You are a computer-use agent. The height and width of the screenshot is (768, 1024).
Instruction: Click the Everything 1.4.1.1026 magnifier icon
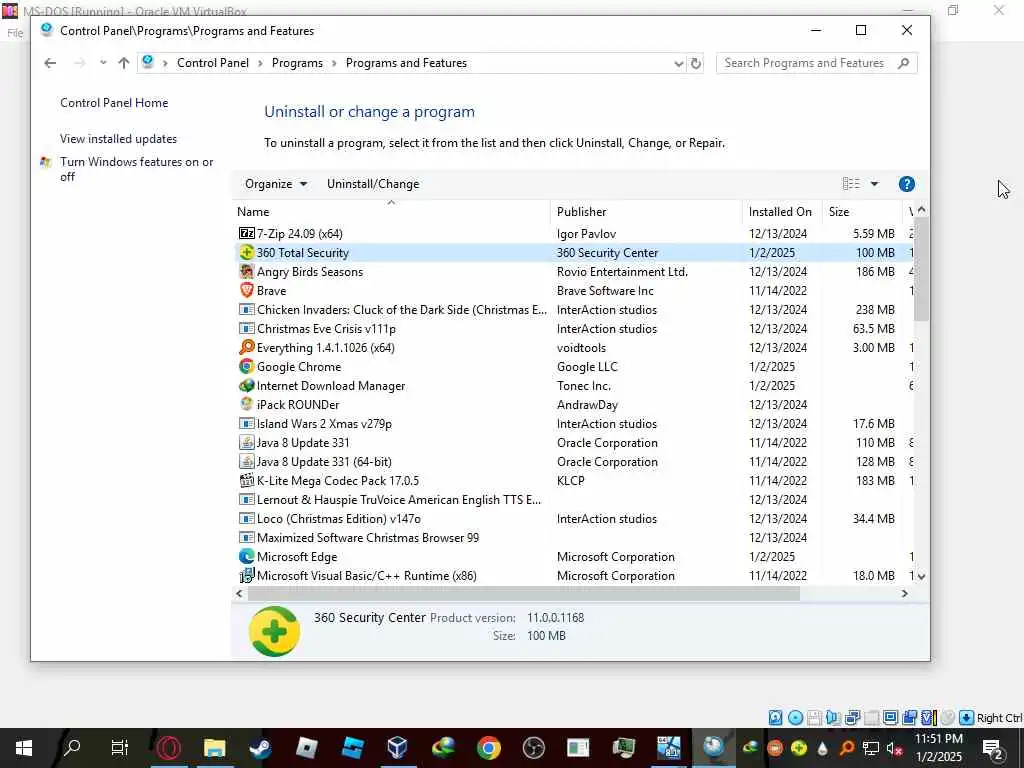point(246,347)
